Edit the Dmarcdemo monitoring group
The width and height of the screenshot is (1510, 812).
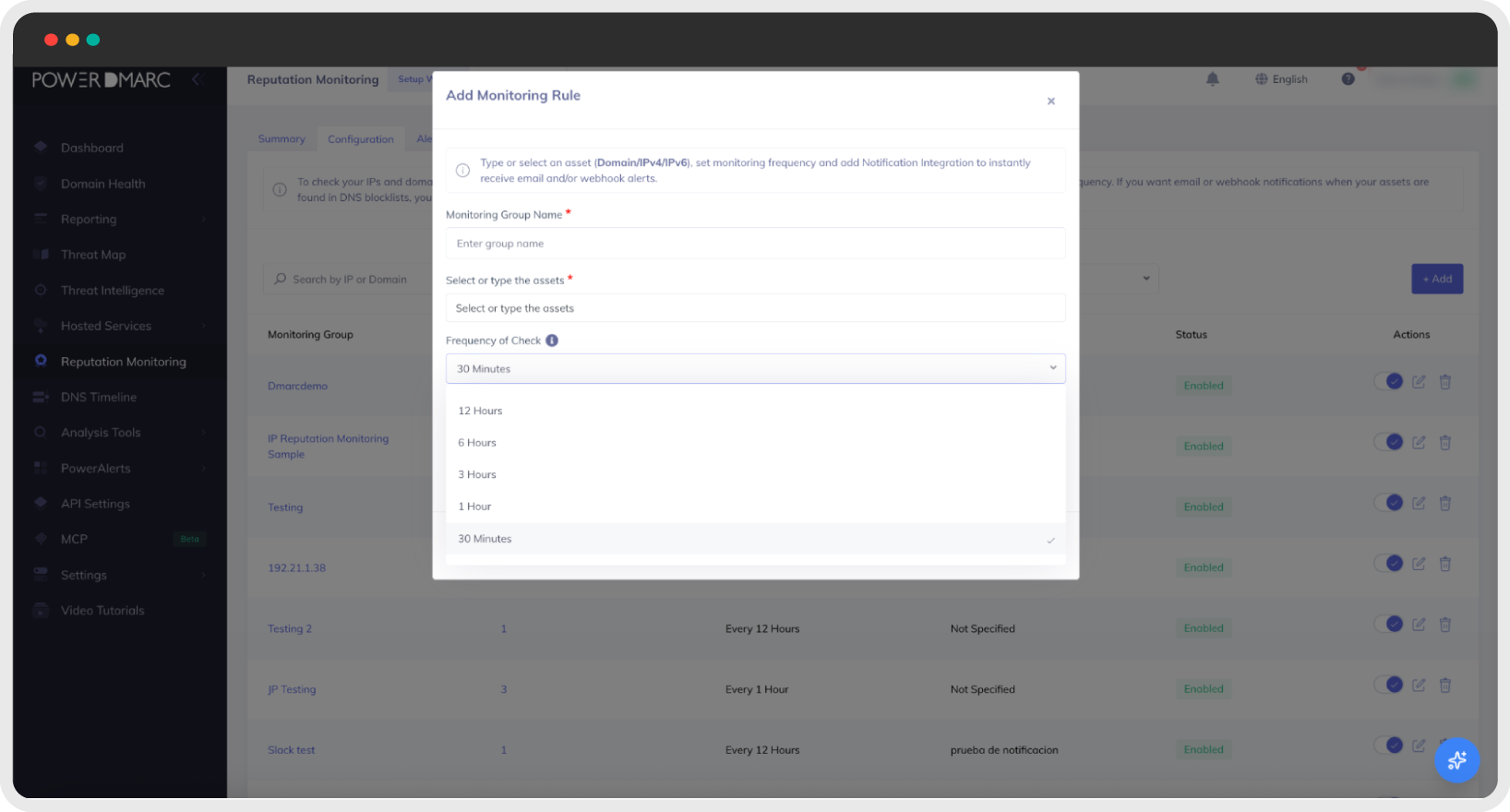coord(1419,382)
